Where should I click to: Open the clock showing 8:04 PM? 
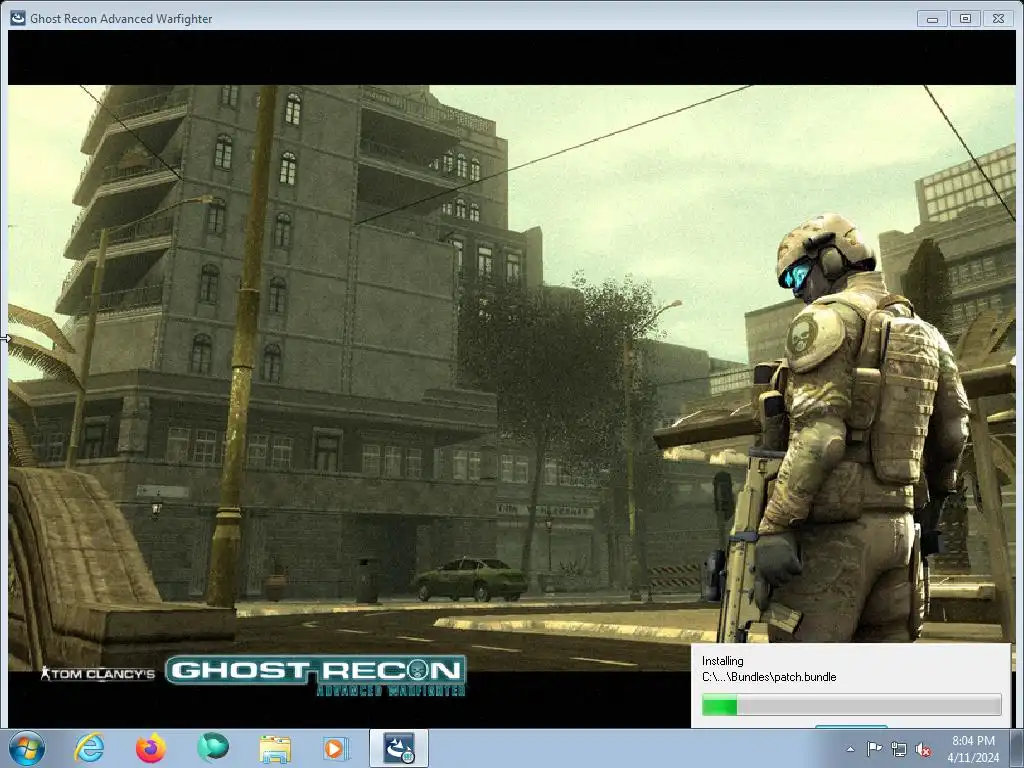point(973,741)
